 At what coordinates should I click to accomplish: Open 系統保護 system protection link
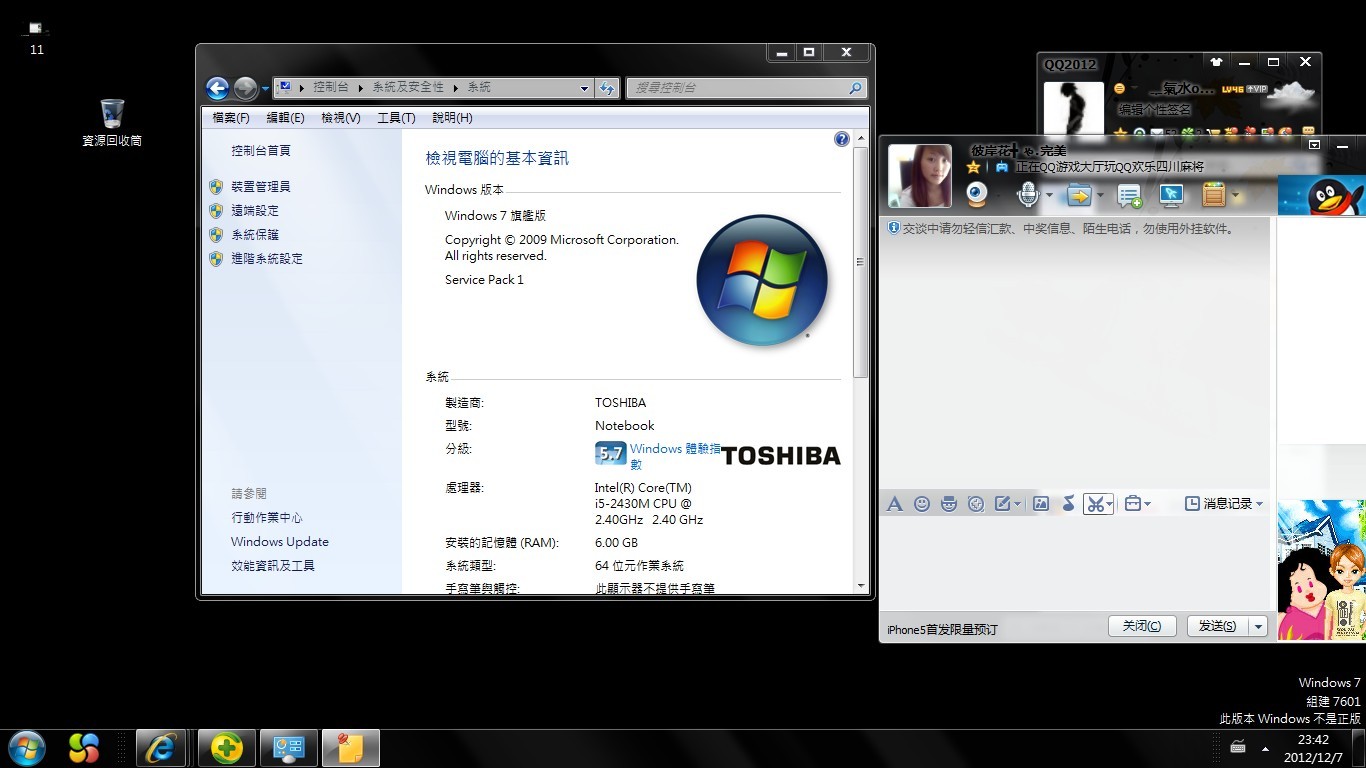coord(255,234)
